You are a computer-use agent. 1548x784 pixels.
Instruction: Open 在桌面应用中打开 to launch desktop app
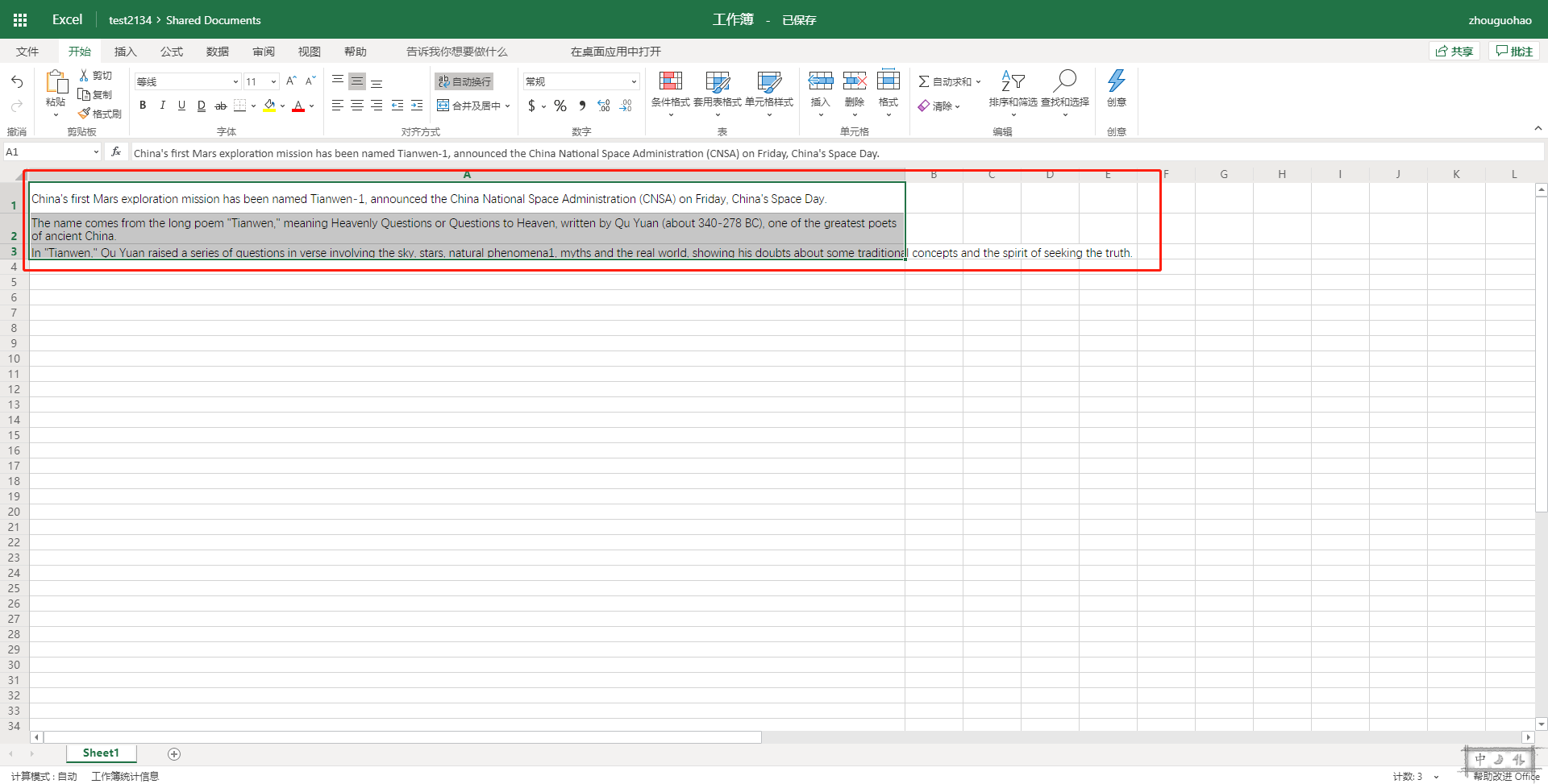click(615, 51)
